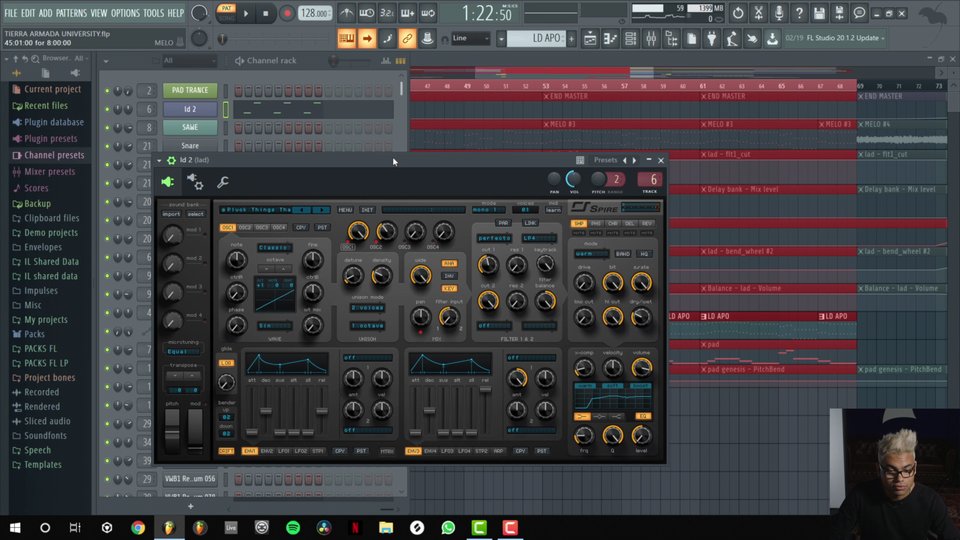
Task: Open the Spire wrapper wrench settings icon
Action: [223, 182]
